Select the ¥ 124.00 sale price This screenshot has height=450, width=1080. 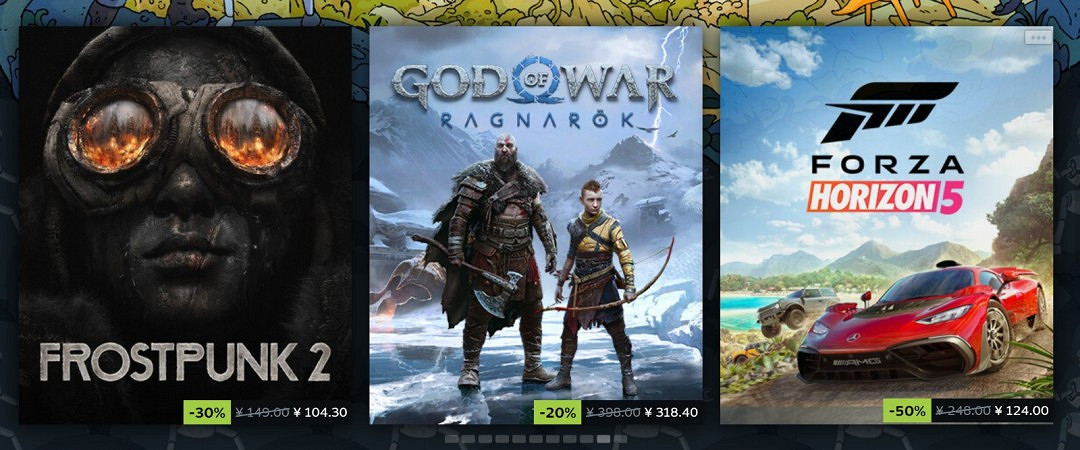[x=1021, y=411]
